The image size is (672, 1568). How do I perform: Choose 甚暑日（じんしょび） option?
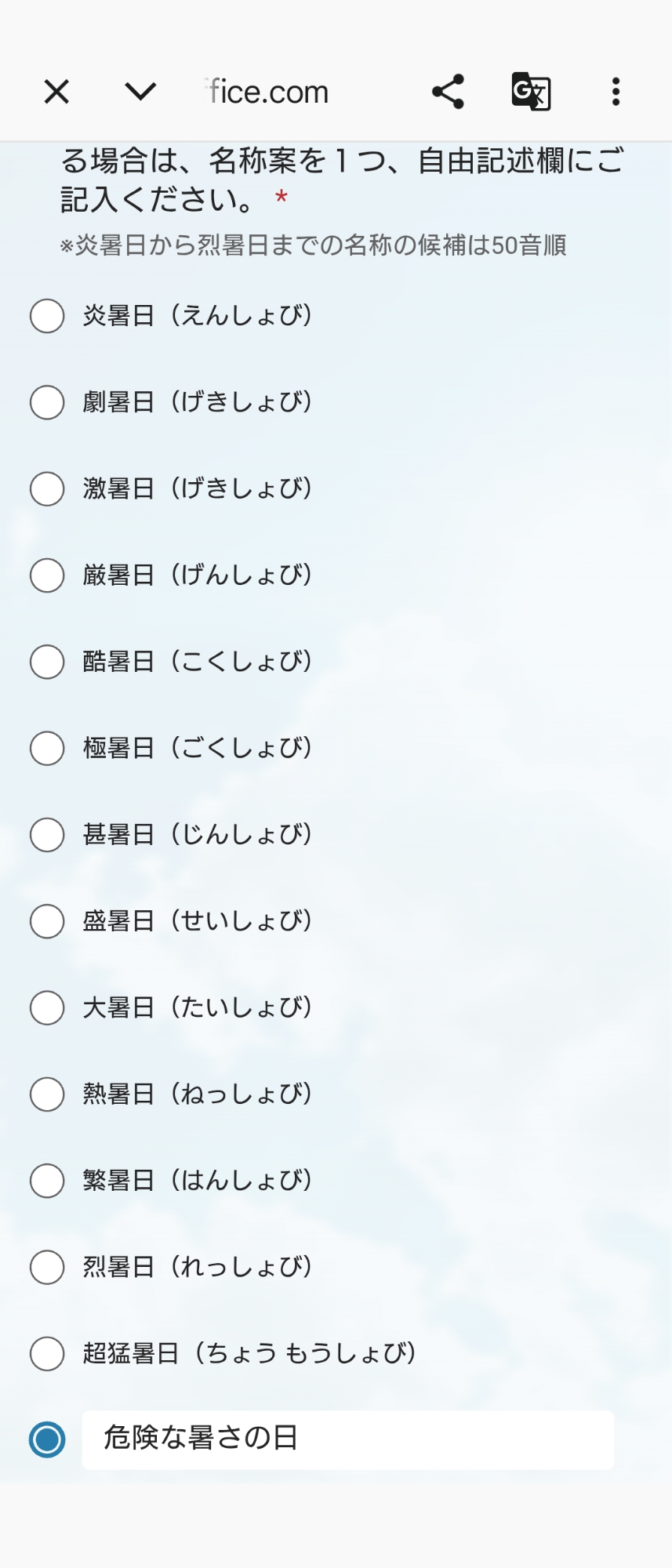[47, 835]
